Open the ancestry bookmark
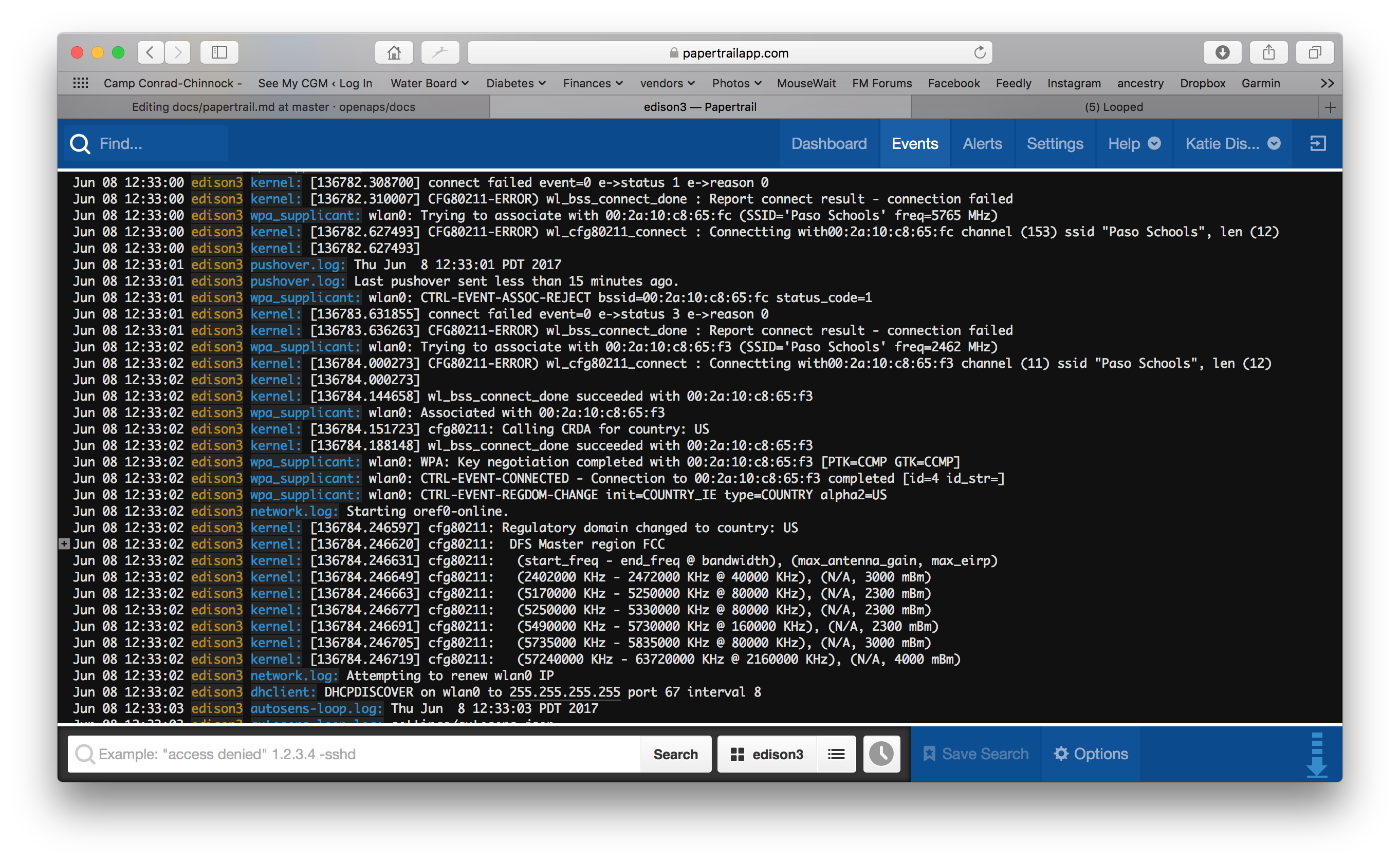This screenshot has width=1400, height=864. 1140,83
